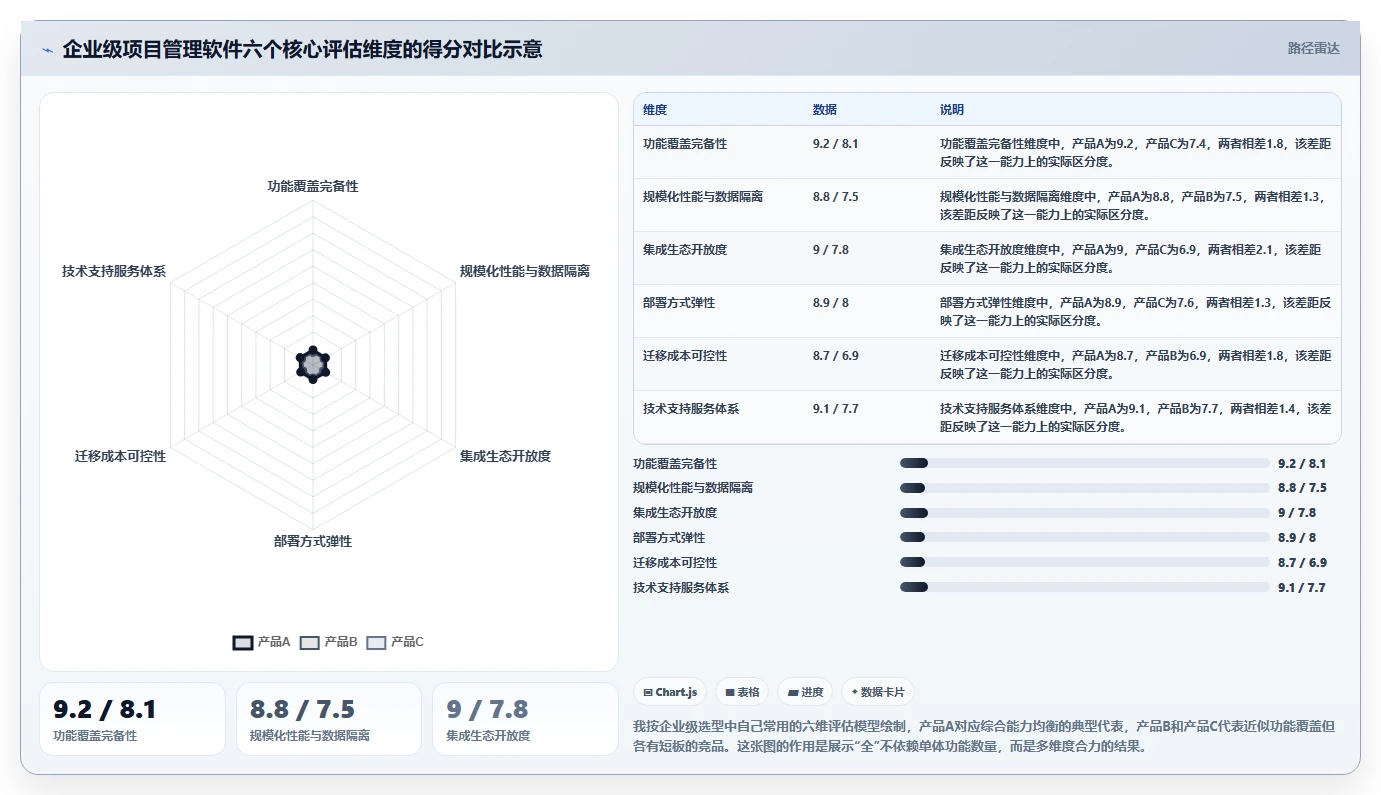Click table value 9.1 / 7.7

(836, 409)
